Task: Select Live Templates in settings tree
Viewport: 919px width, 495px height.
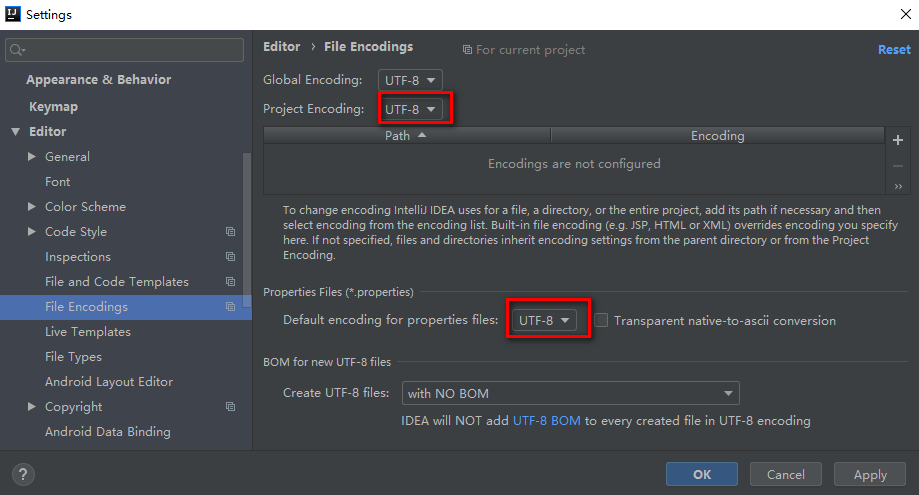Action: 88,332
